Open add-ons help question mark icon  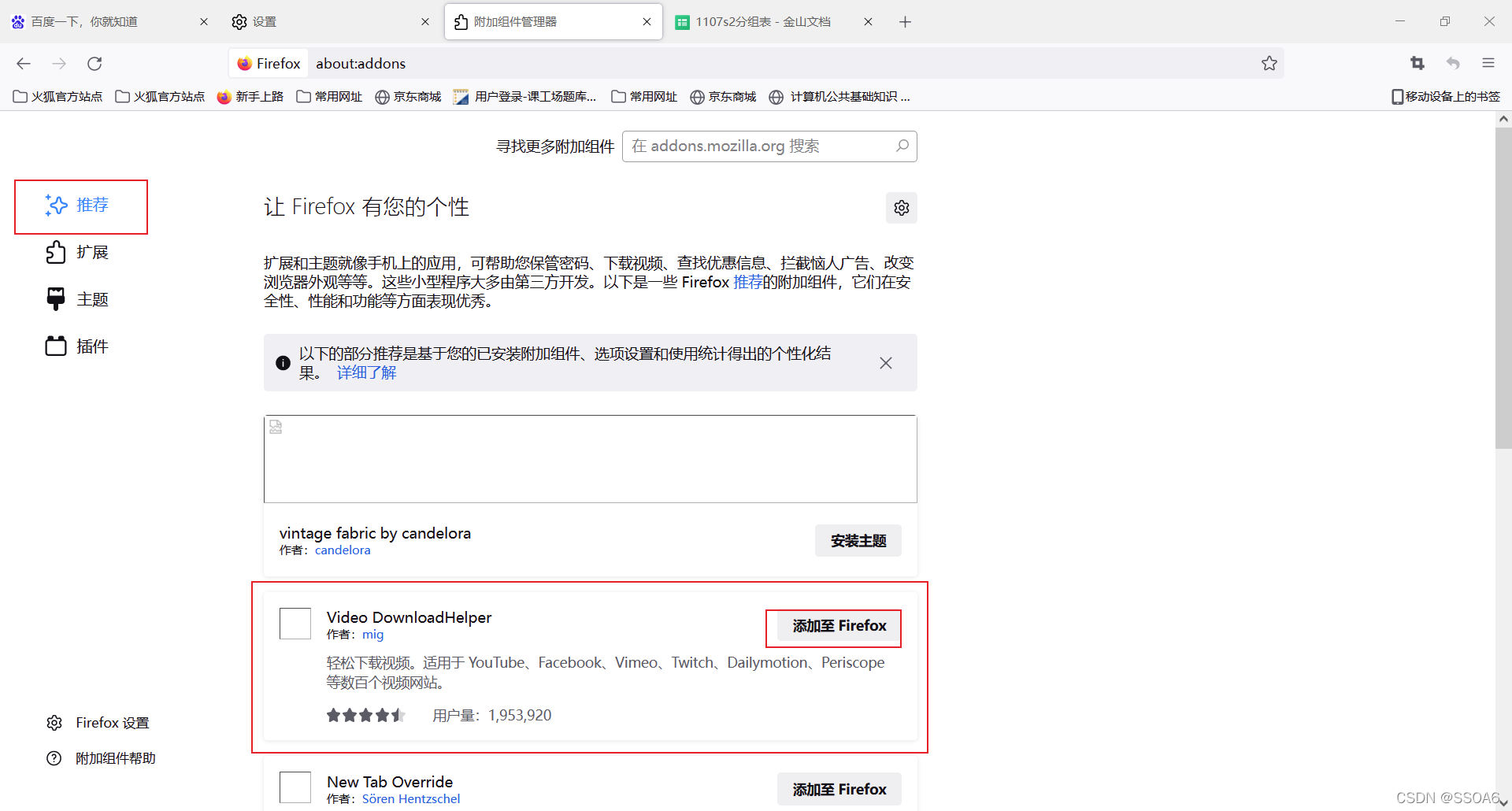coord(54,758)
